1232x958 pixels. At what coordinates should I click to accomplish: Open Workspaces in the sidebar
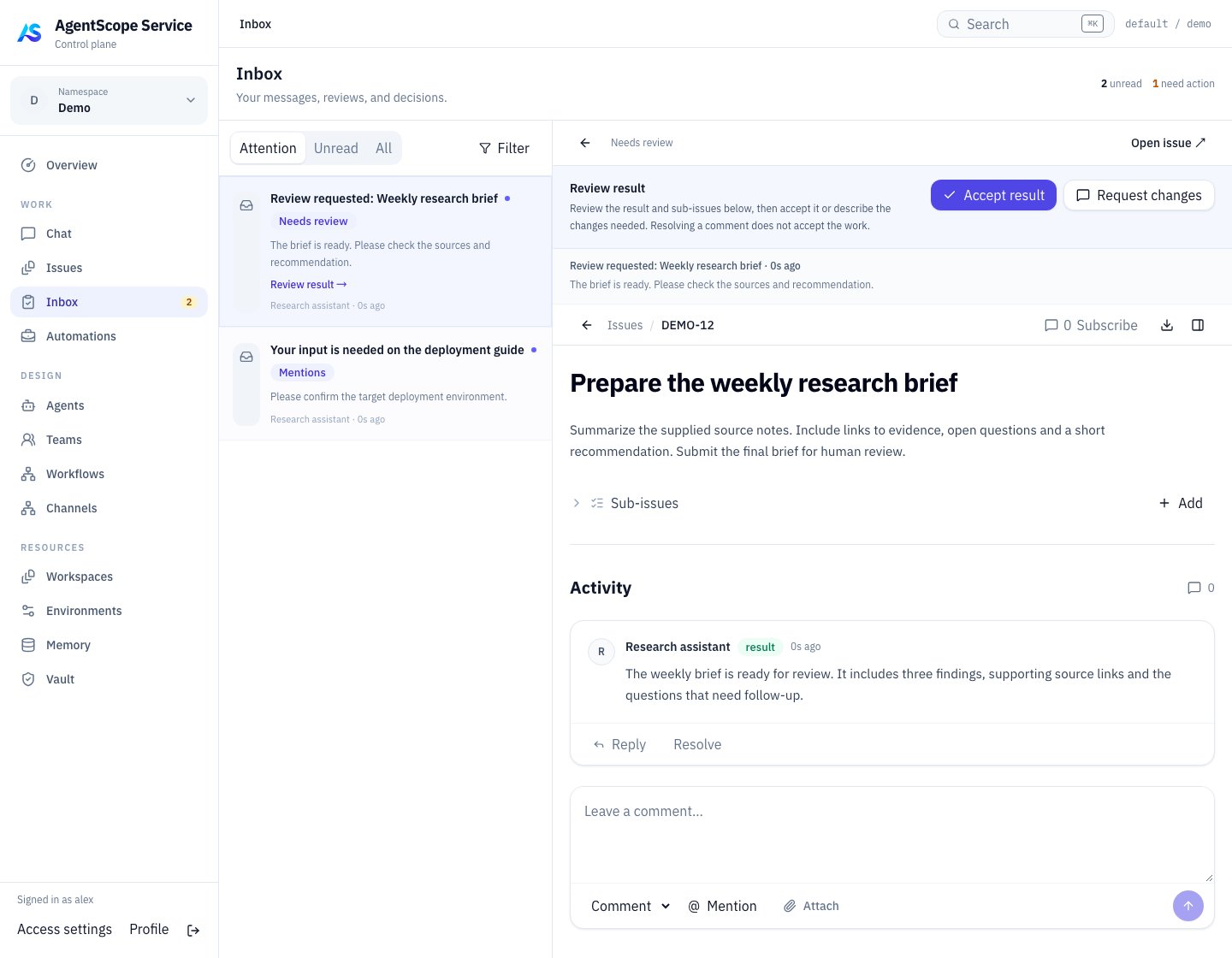pos(109,577)
